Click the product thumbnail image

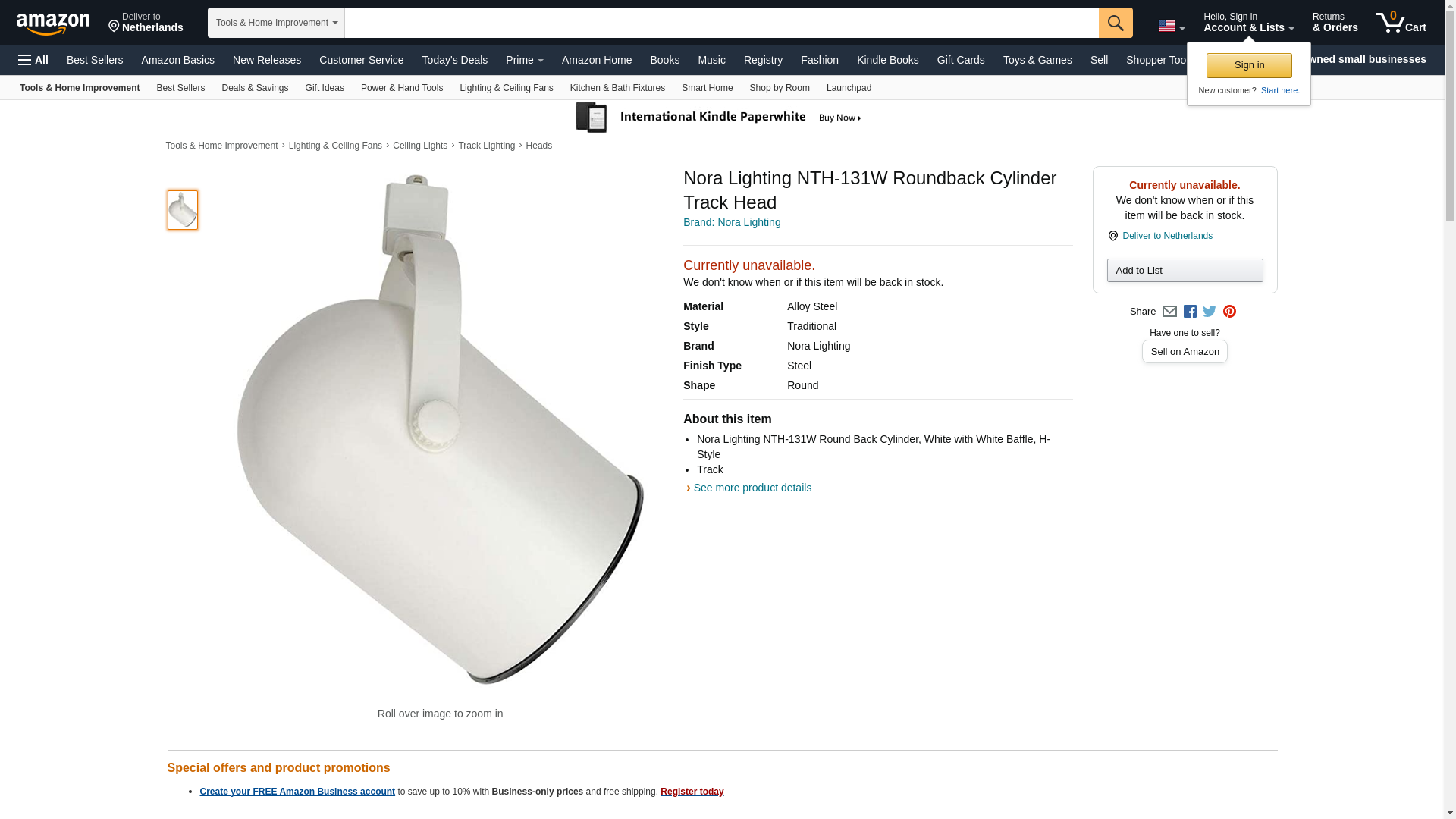coord(183,210)
